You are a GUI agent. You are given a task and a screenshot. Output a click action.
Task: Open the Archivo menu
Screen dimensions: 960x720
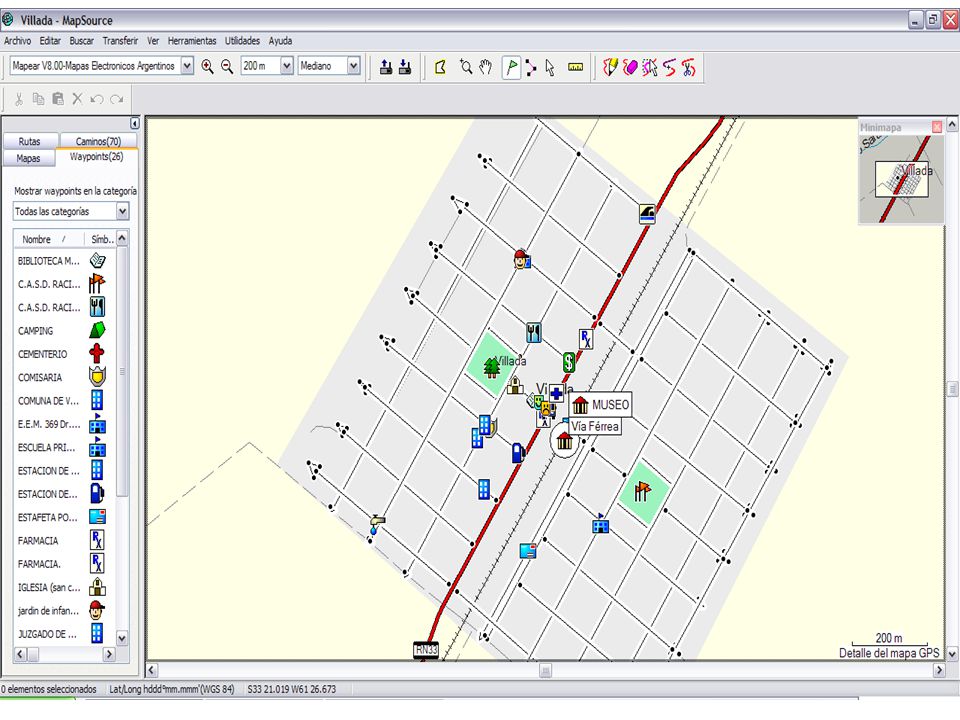18,41
